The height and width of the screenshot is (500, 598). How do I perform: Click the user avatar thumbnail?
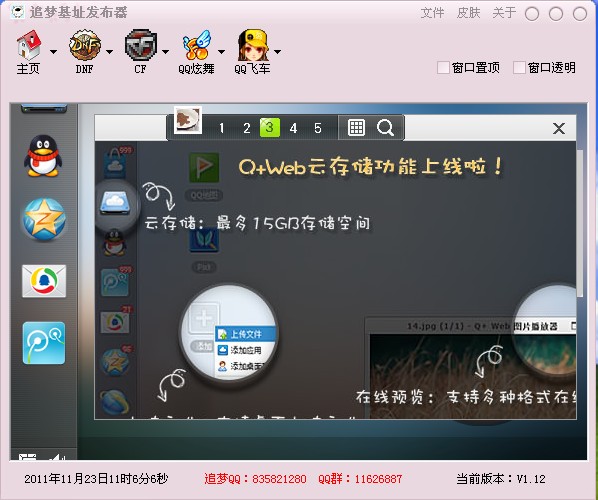[x=188, y=120]
